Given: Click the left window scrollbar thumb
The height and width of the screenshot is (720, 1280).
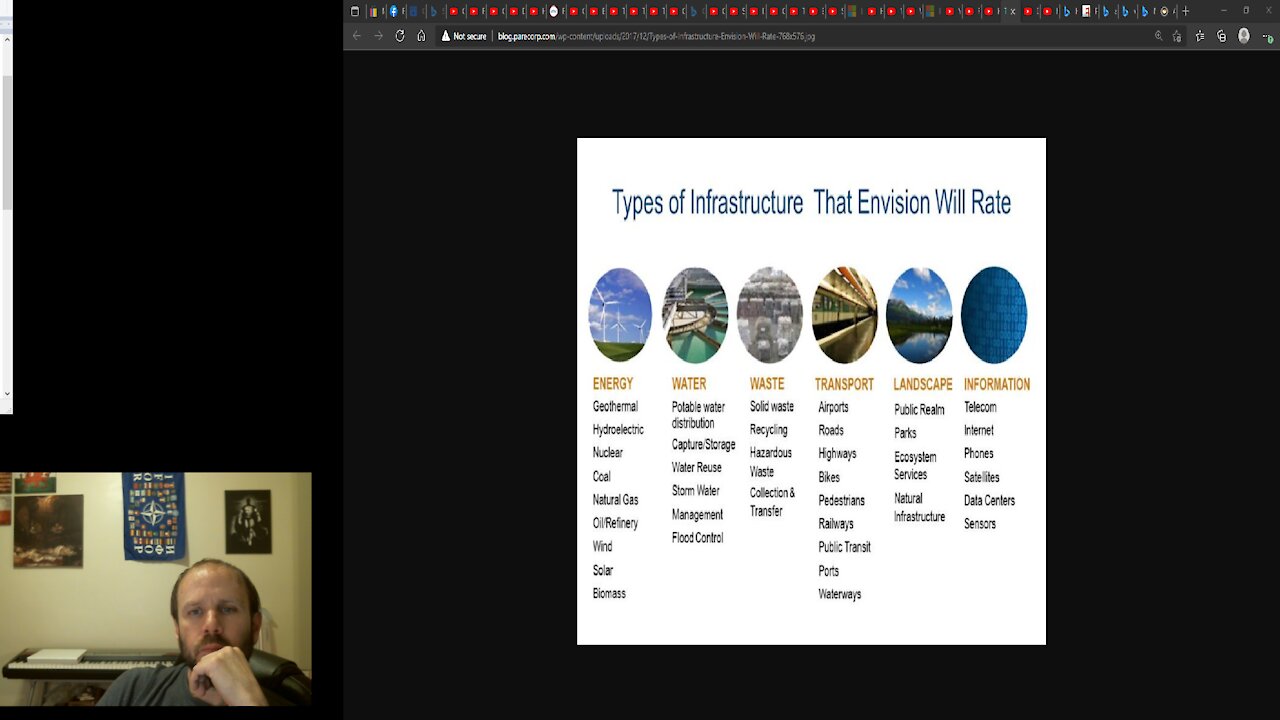Looking at the screenshot, I should (x=6, y=142).
